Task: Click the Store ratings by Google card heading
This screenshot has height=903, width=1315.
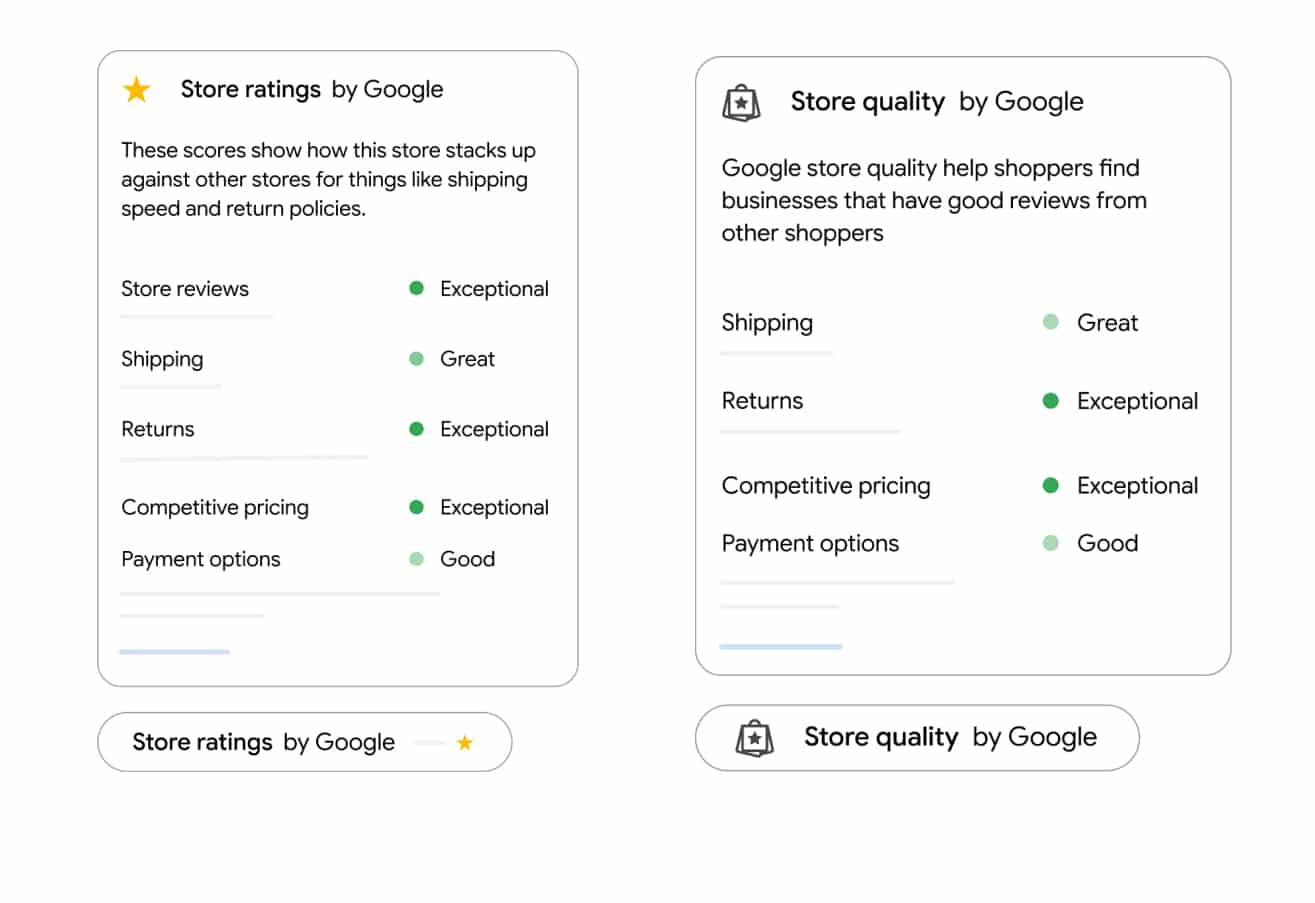Action: click(311, 89)
